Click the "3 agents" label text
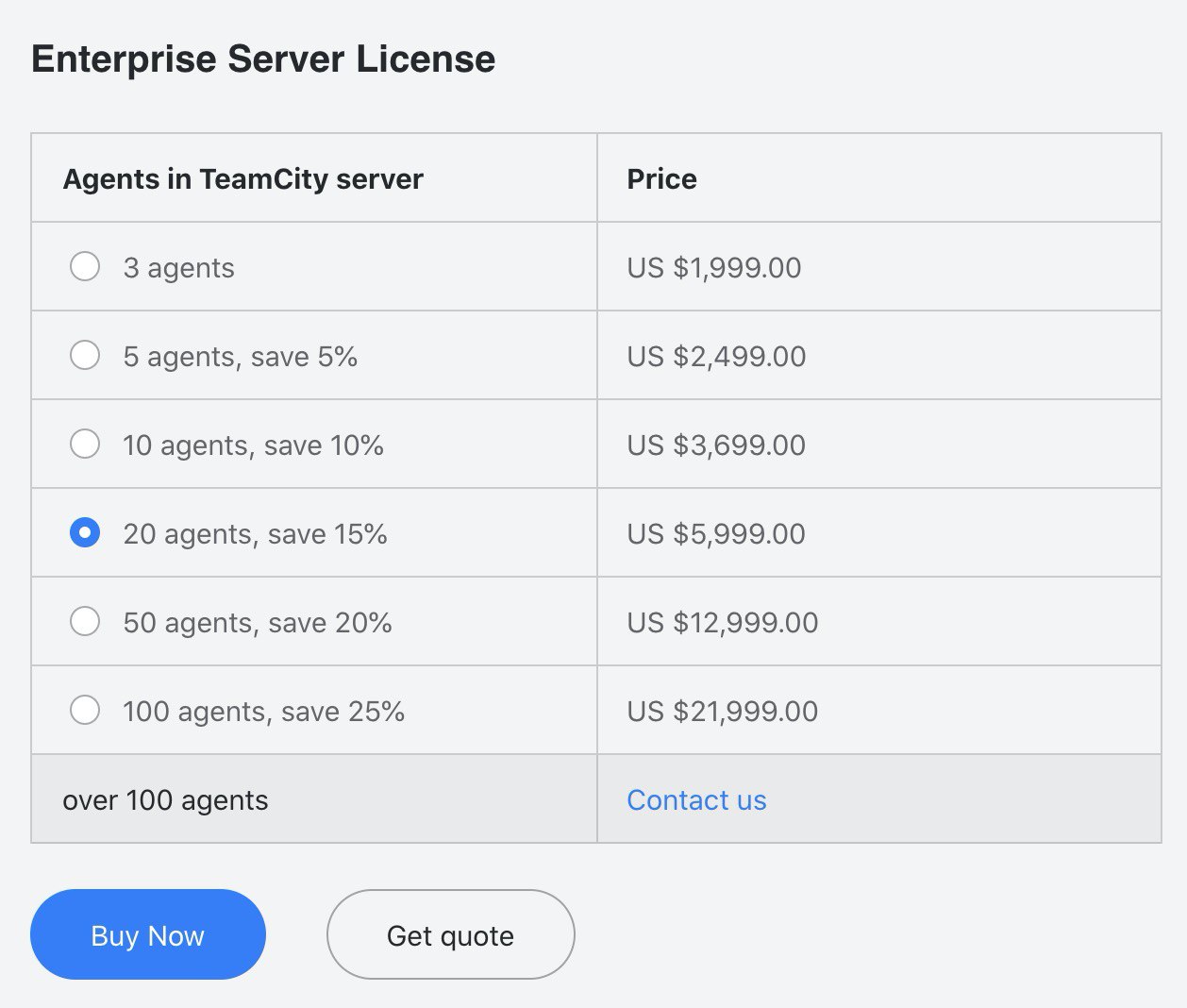Viewport: 1187px width, 1008px height. tap(178, 268)
